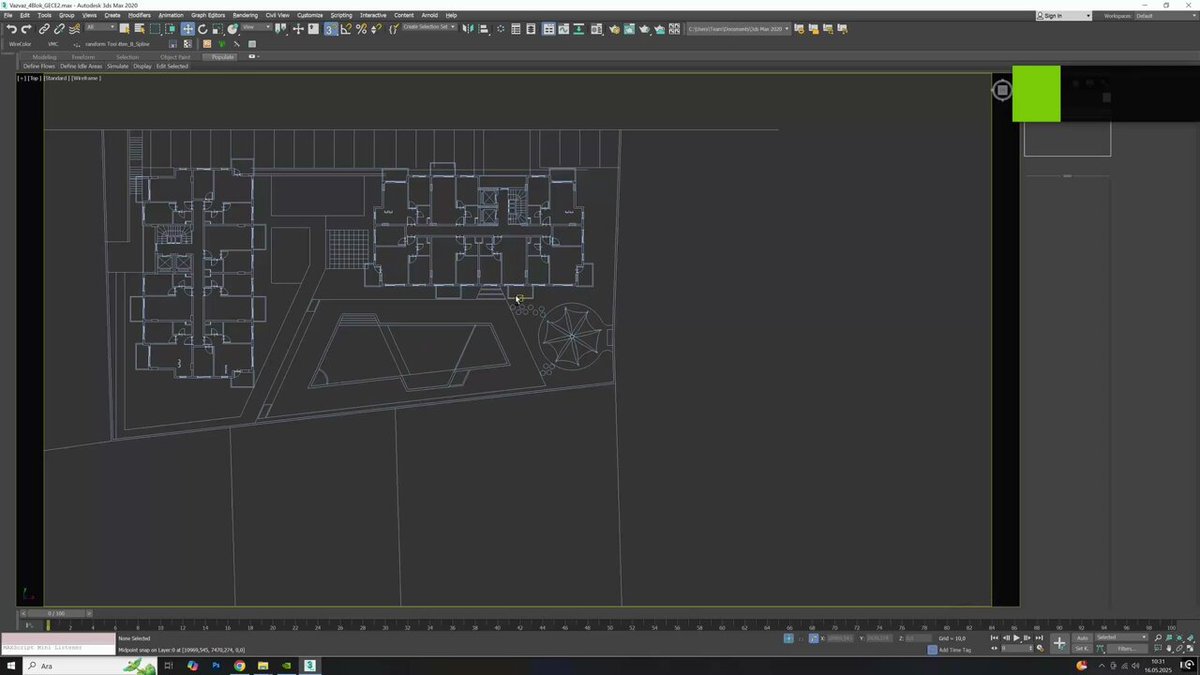Toggle the 3D Snaps button

(x=330, y=29)
